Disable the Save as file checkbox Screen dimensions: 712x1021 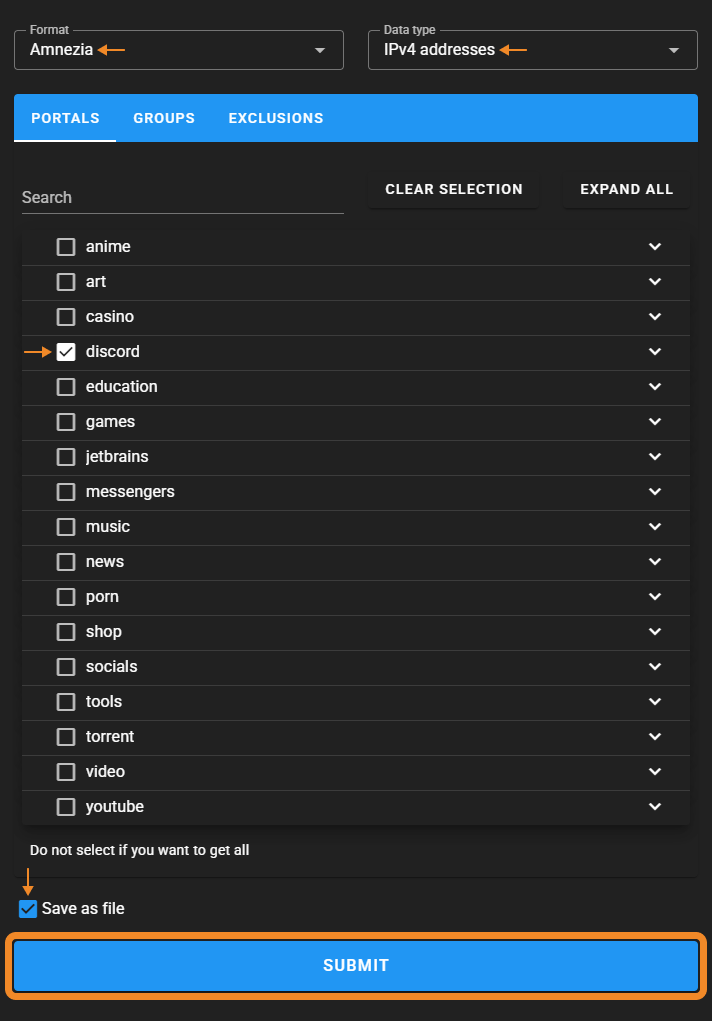(28, 909)
